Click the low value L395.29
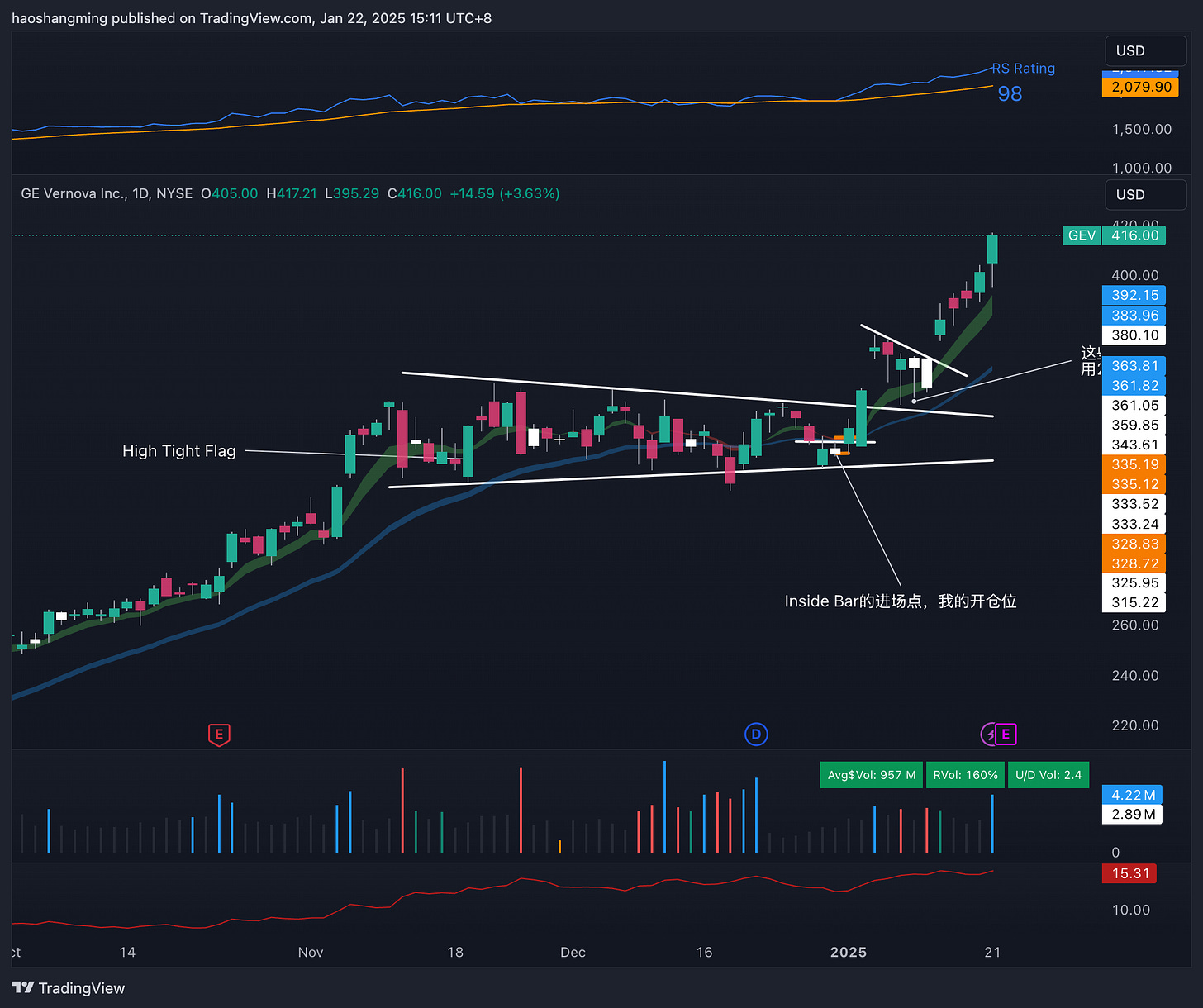Viewport: 1203px width, 1008px height. [x=352, y=193]
